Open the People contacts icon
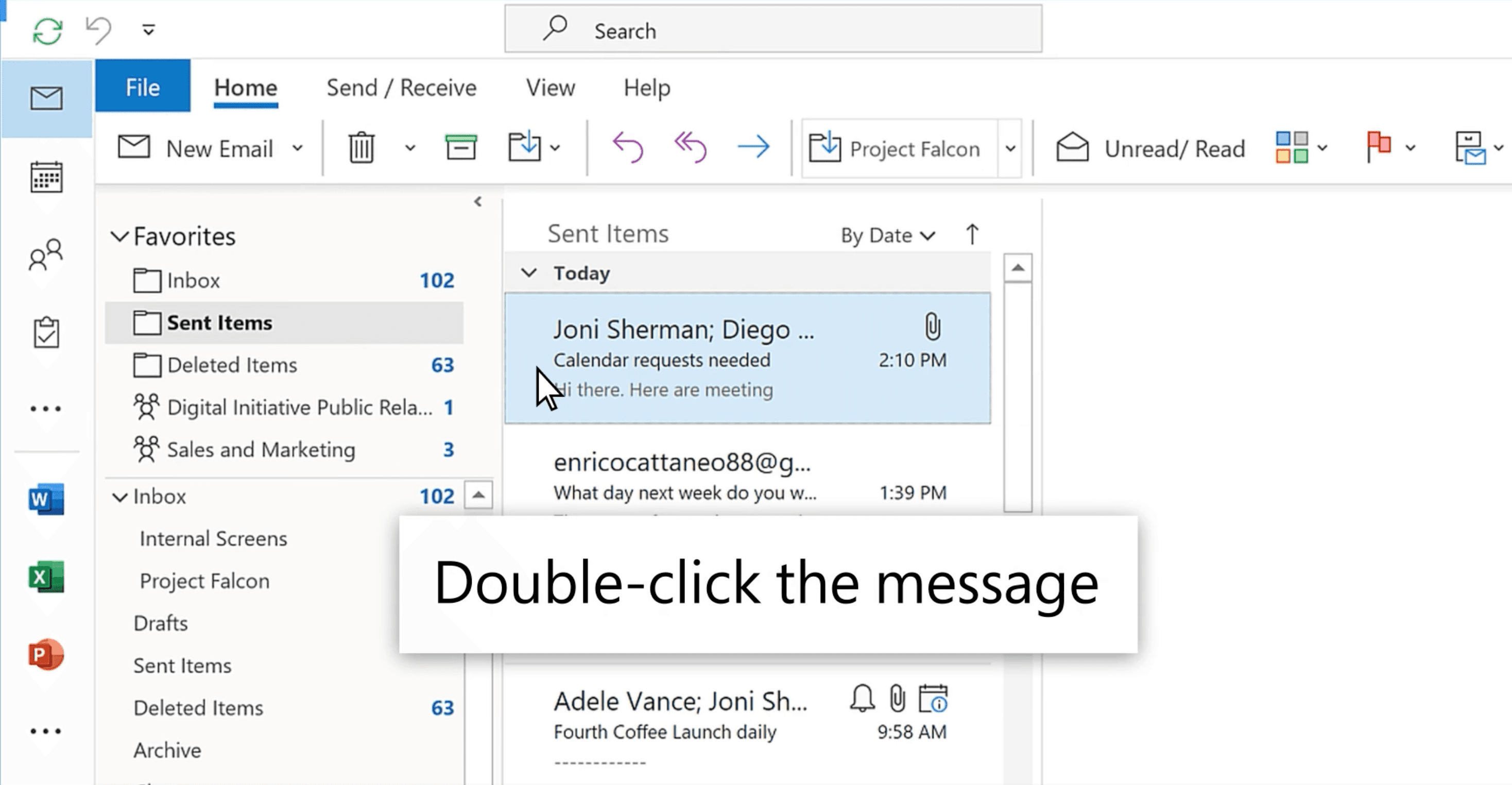Screen dimensions: 1512x785 click(46, 255)
